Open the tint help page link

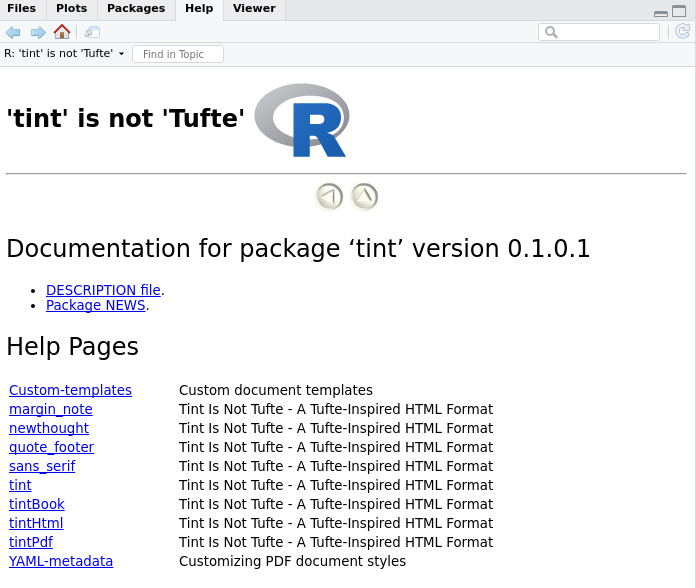click(x=20, y=485)
